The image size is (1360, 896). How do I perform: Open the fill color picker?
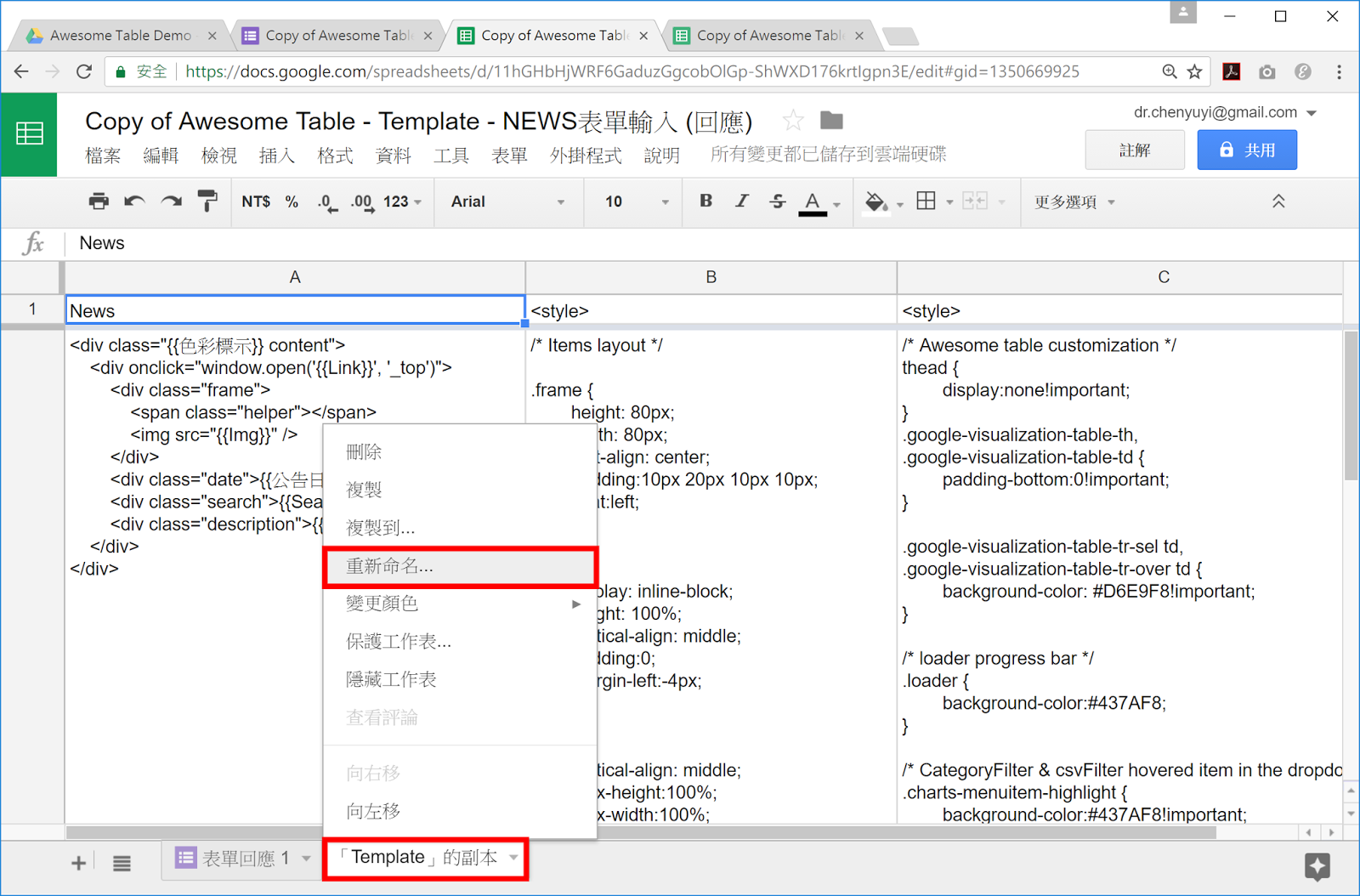(x=875, y=202)
